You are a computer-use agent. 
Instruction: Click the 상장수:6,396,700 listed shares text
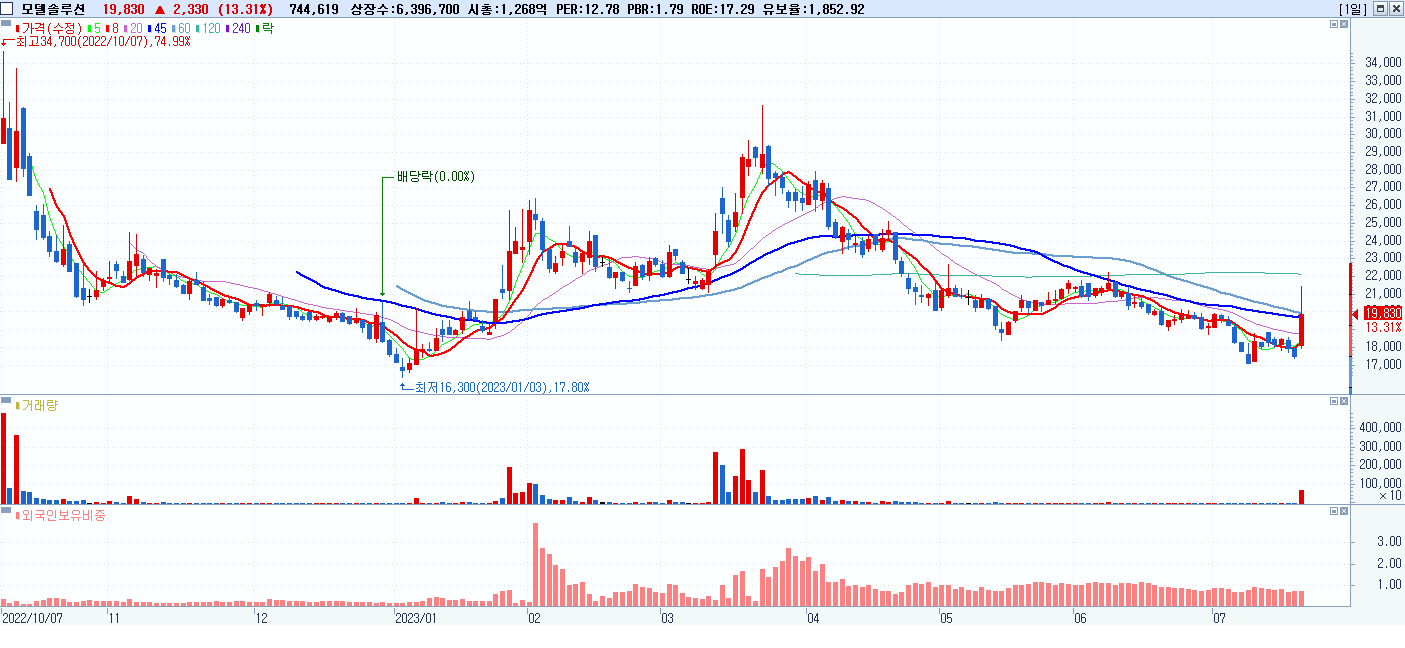[406, 9]
